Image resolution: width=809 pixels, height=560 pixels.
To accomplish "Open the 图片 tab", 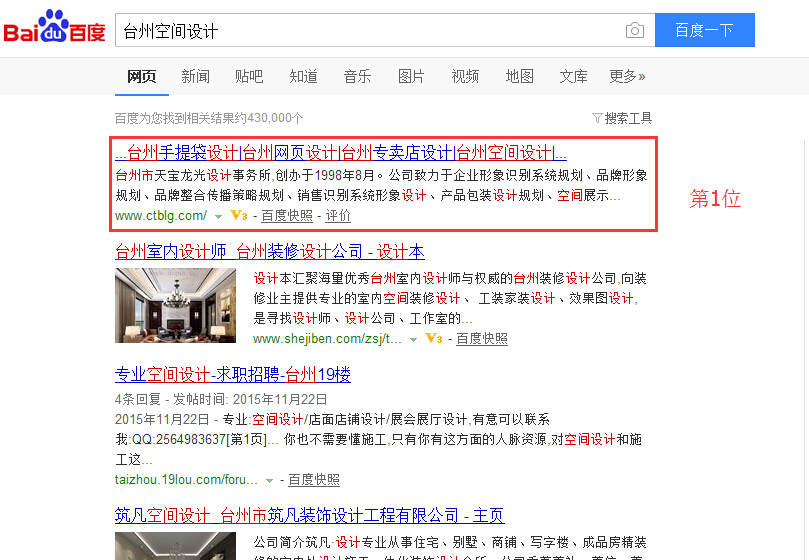I will (x=411, y=76).
